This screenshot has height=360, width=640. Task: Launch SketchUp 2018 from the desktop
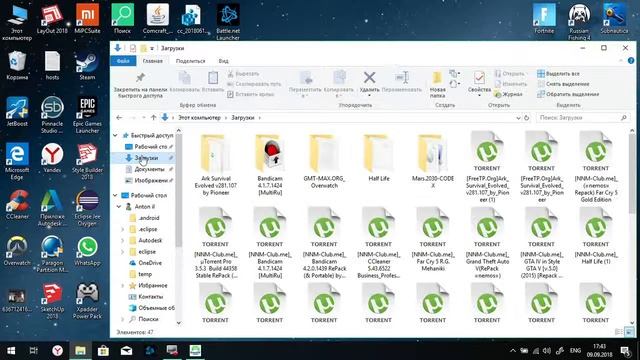tap(52, 301)
